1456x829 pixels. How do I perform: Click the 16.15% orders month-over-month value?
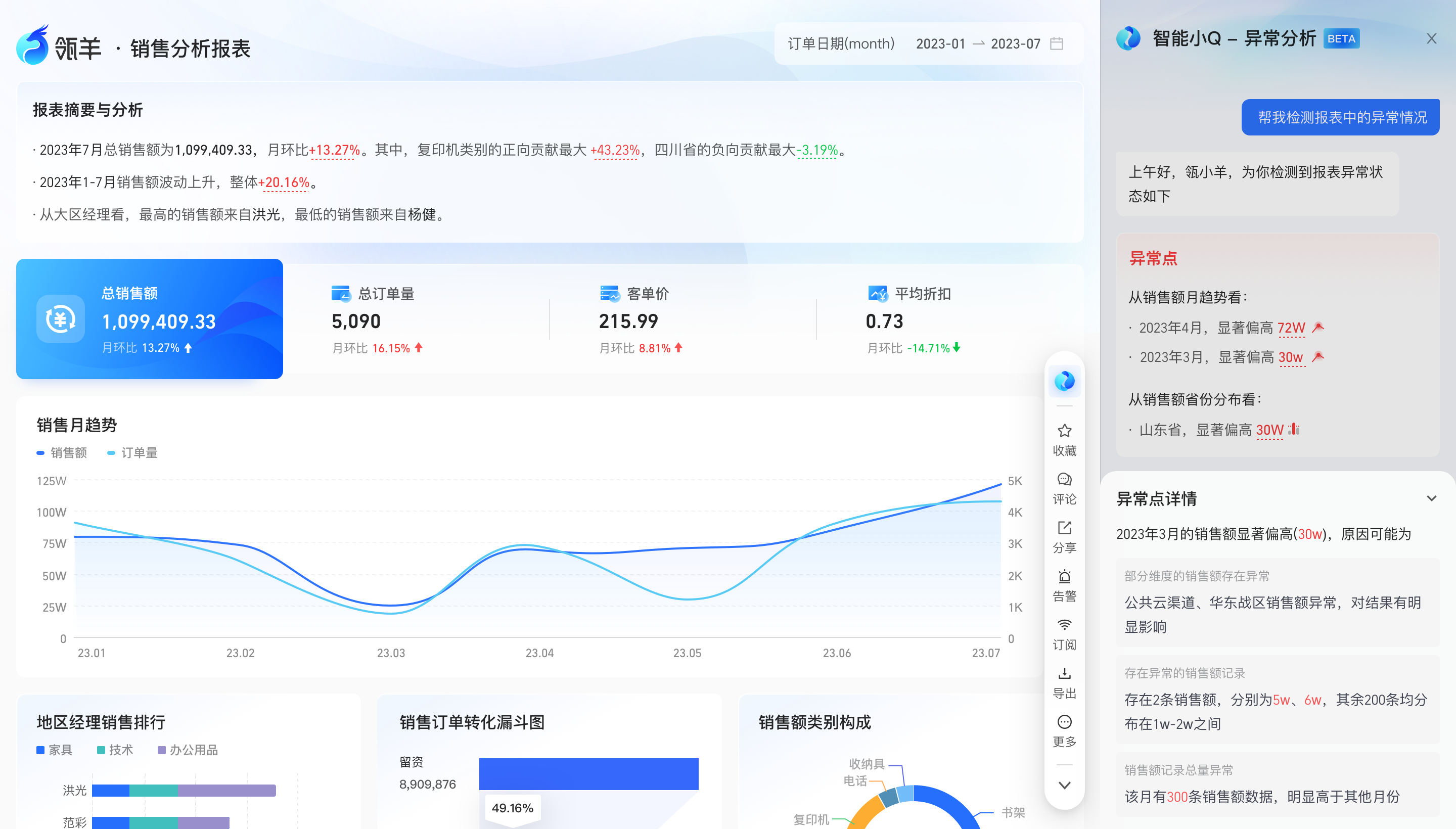tap(391, 348)
